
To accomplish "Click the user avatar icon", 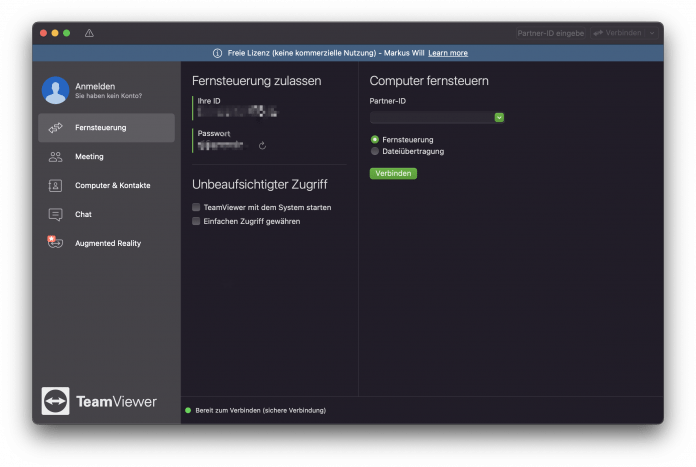I will (55, 90).
